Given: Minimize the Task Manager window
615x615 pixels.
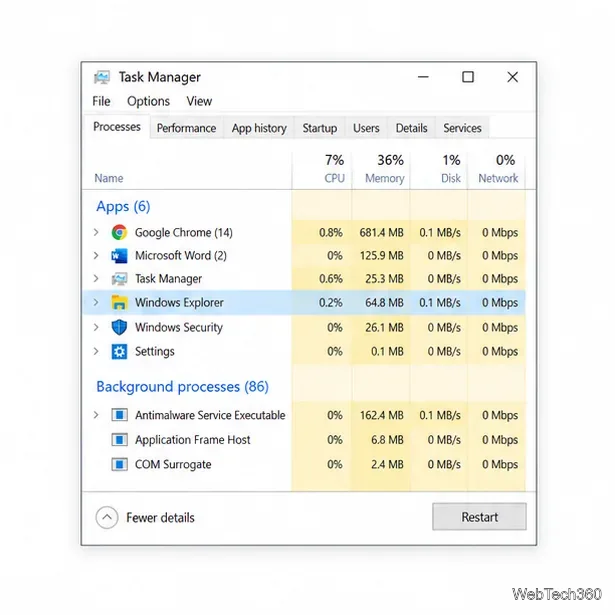Looking at the screenshot, I should pos(423,77).
